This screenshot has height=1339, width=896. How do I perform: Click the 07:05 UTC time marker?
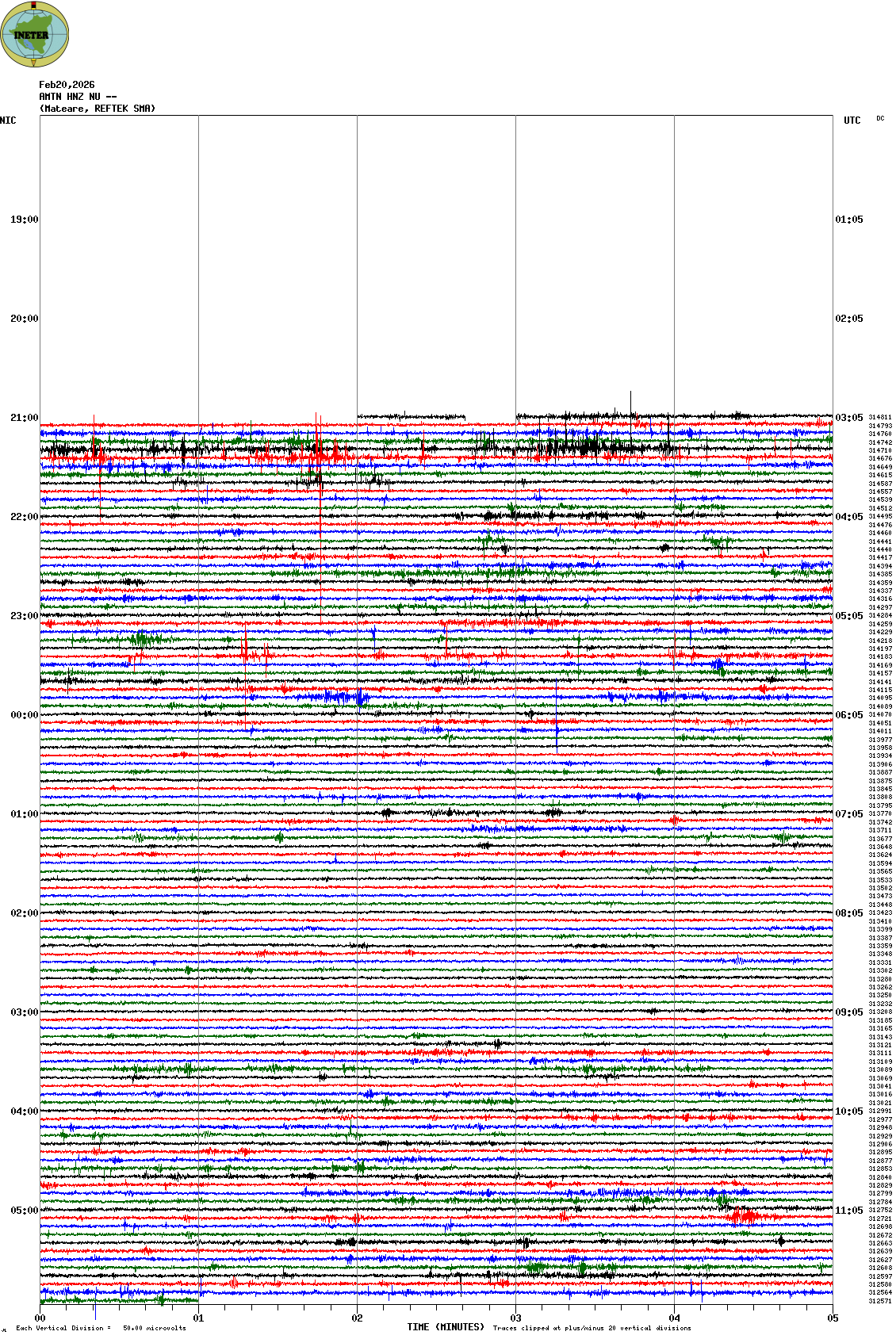click(x=848, y=814)
